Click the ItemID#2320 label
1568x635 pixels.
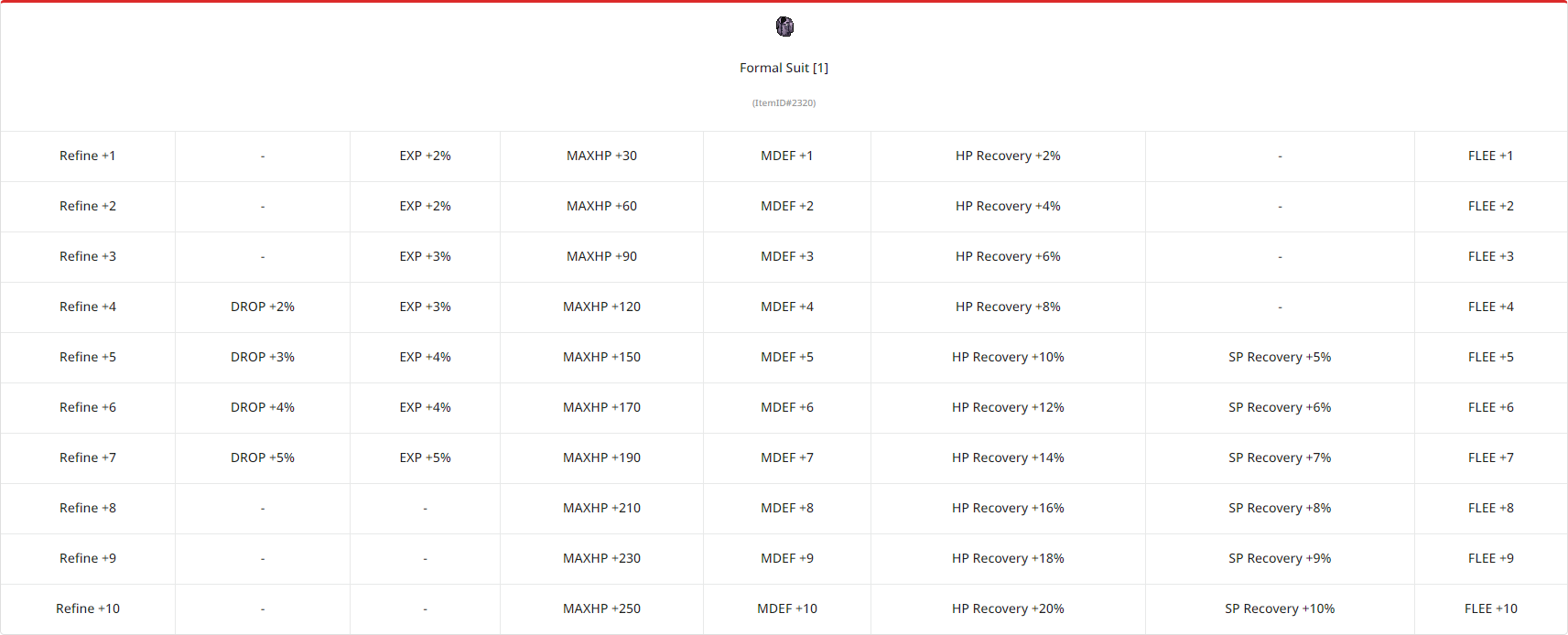pos(784,102)
